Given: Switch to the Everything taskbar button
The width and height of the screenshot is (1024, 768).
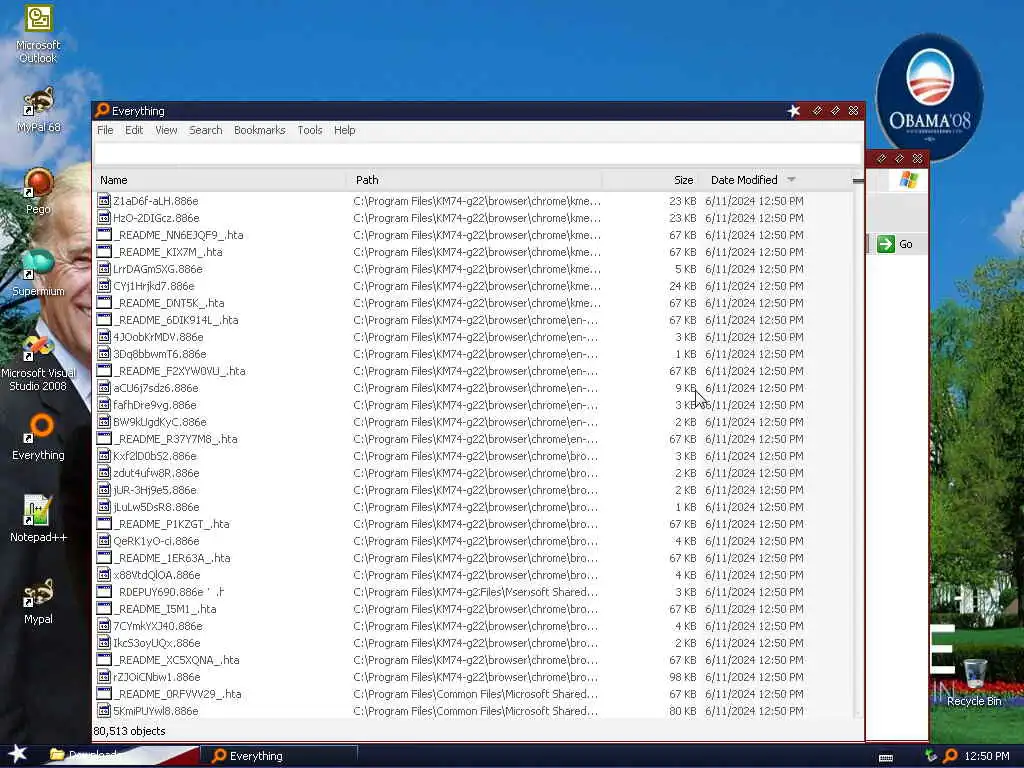Looking at the screenshot, I should point(278,756).
